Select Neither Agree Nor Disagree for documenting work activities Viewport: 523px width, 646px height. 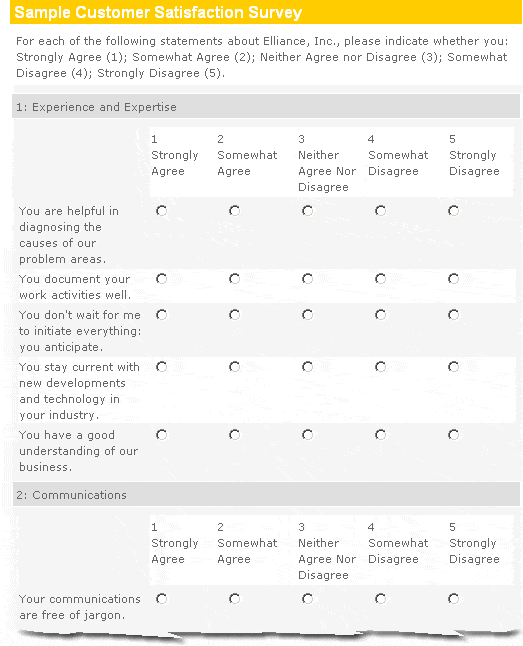click(x=307, y=279)
